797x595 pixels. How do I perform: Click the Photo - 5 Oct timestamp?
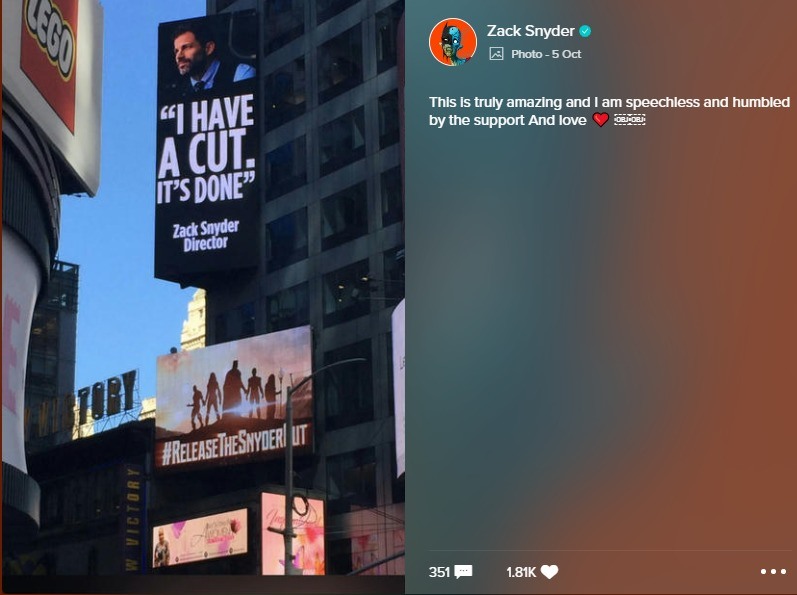(546, 54)
